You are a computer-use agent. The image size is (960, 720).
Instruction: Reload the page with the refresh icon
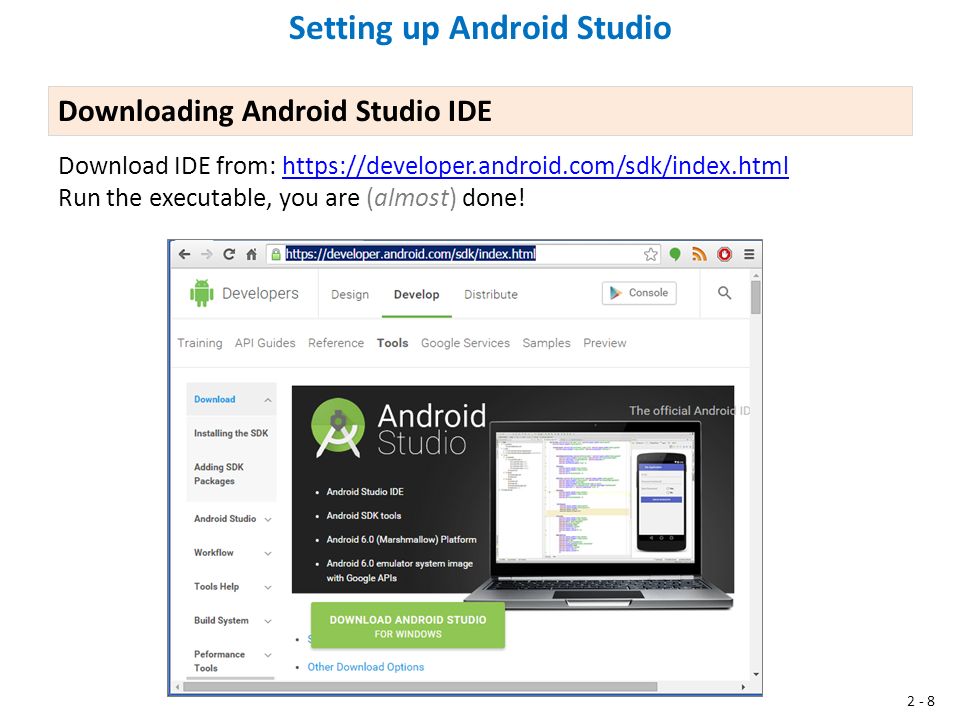pos(229,254)
